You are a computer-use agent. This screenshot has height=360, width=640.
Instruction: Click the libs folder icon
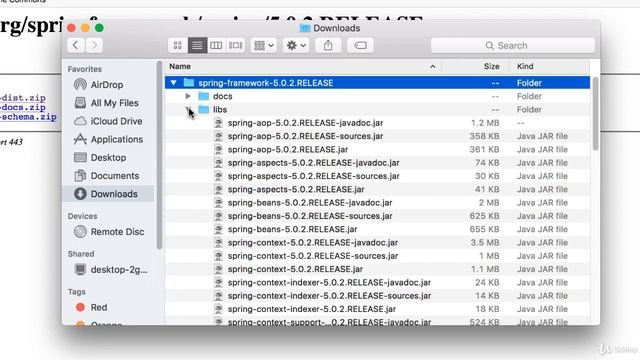coord(203,109)
